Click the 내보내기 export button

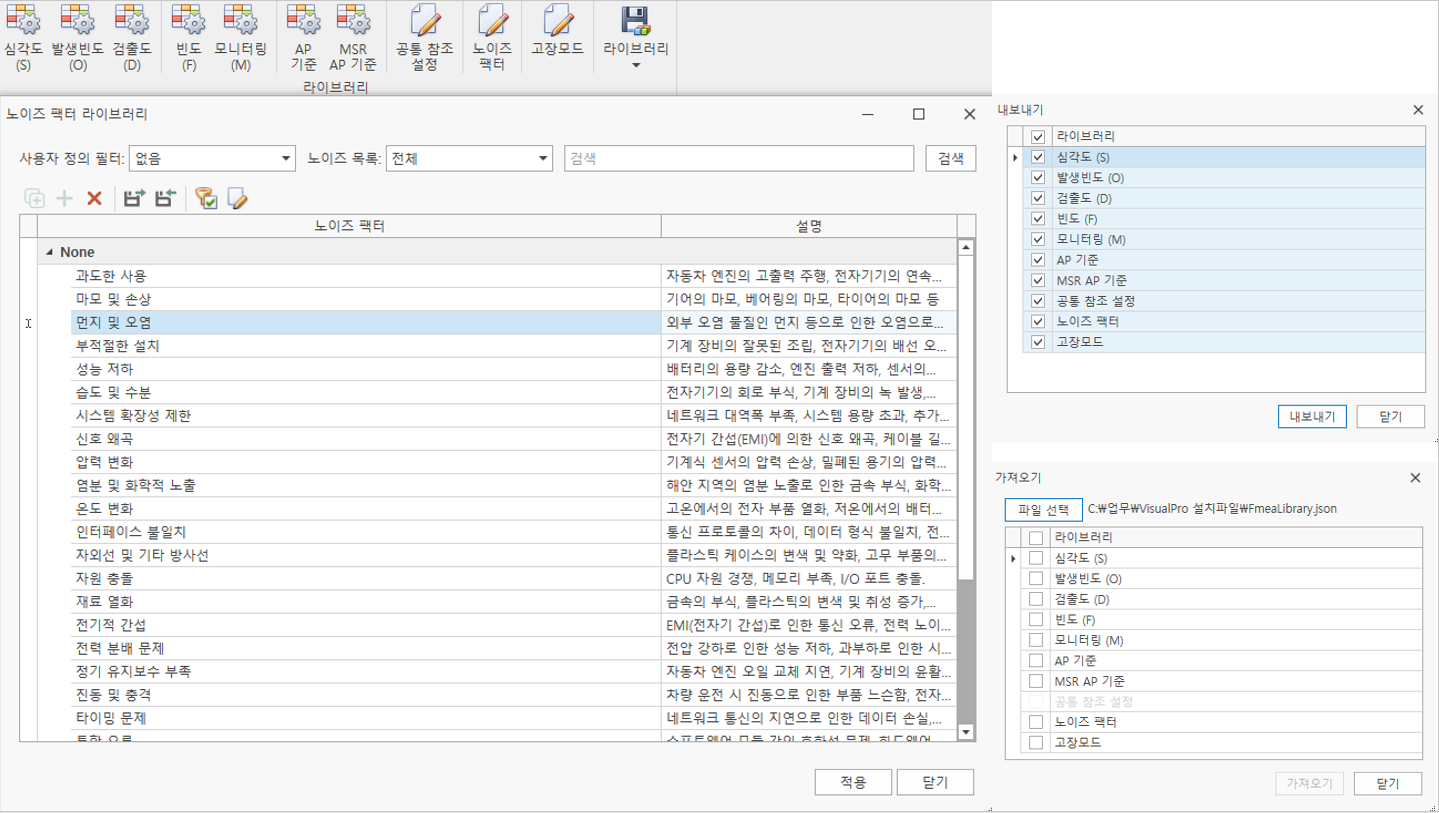(1313, 416)
